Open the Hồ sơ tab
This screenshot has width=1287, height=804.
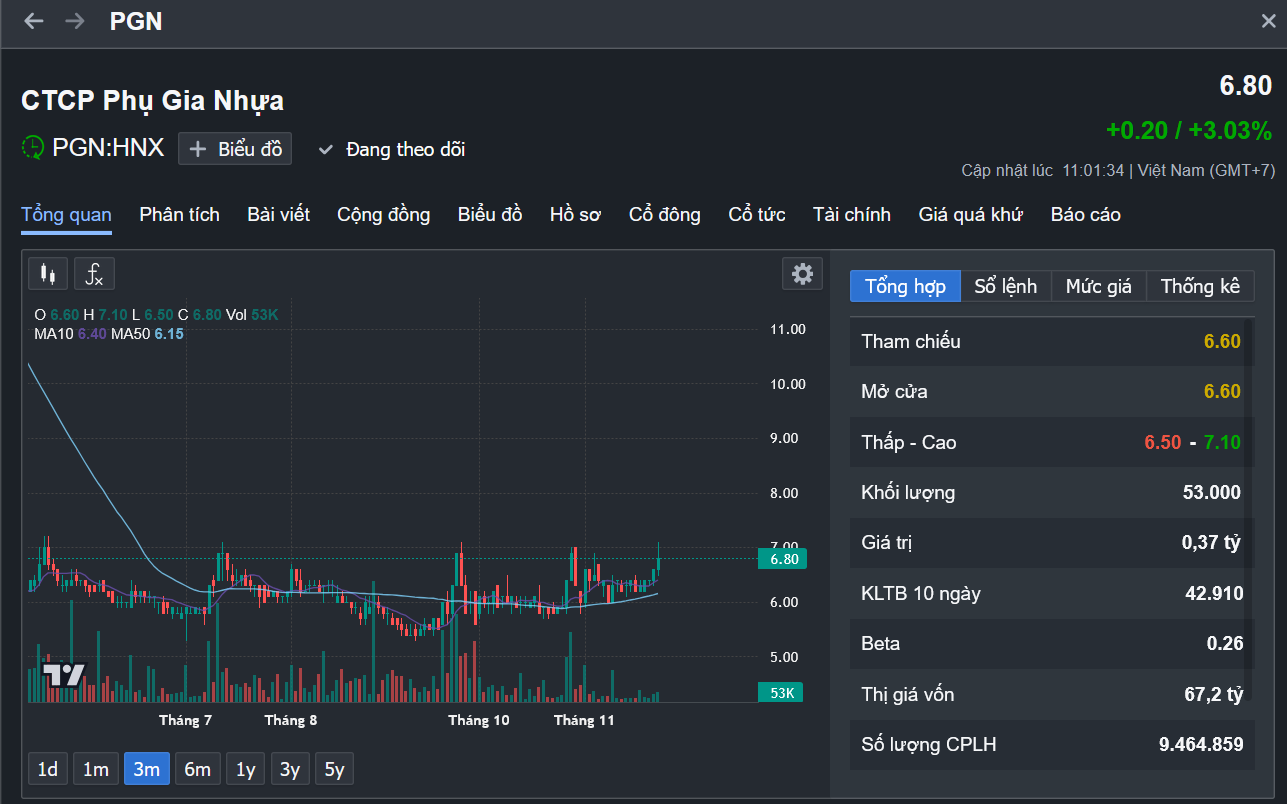(x=576, y=214)
